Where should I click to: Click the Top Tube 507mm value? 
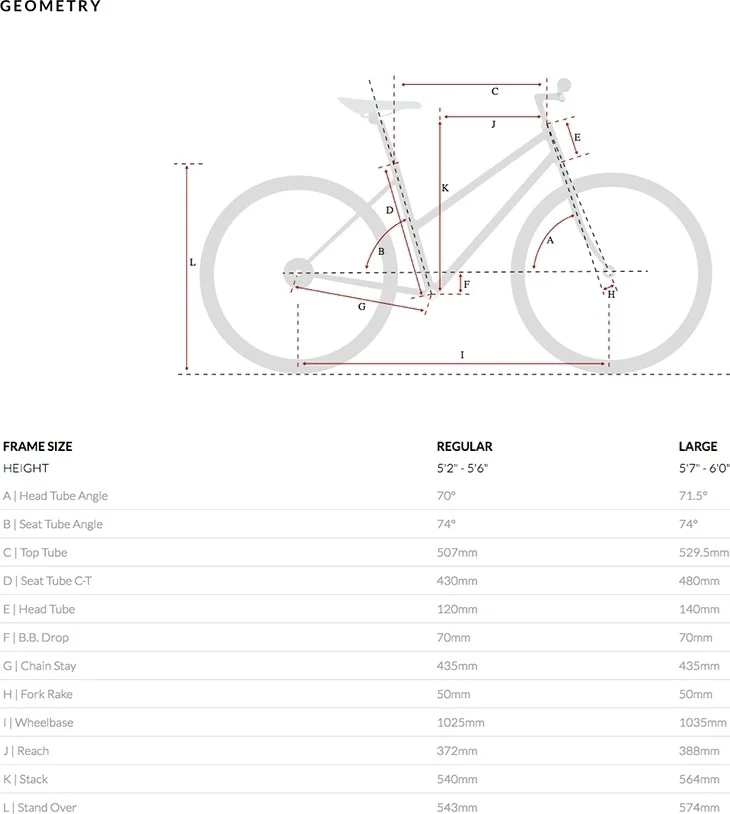pyautogui.click(x=457, y=552)
